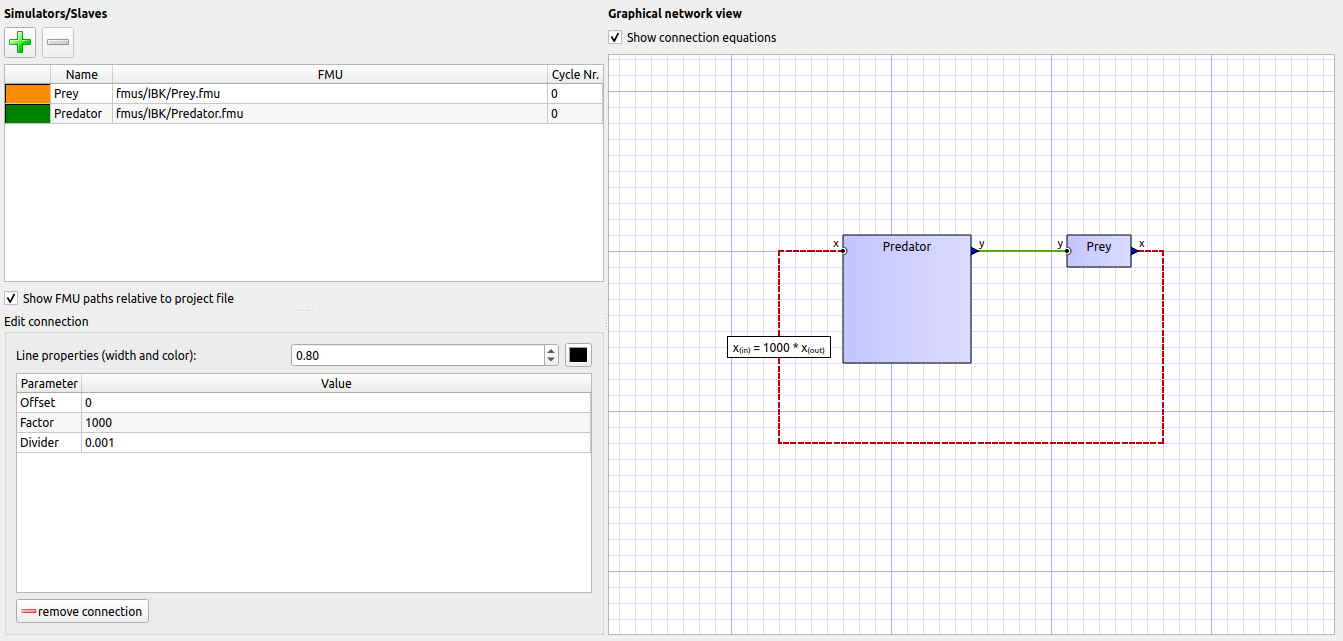Toggle Show connection equations checkbox
Screen dimensions: 1343x641
click(x=615, y=38)
